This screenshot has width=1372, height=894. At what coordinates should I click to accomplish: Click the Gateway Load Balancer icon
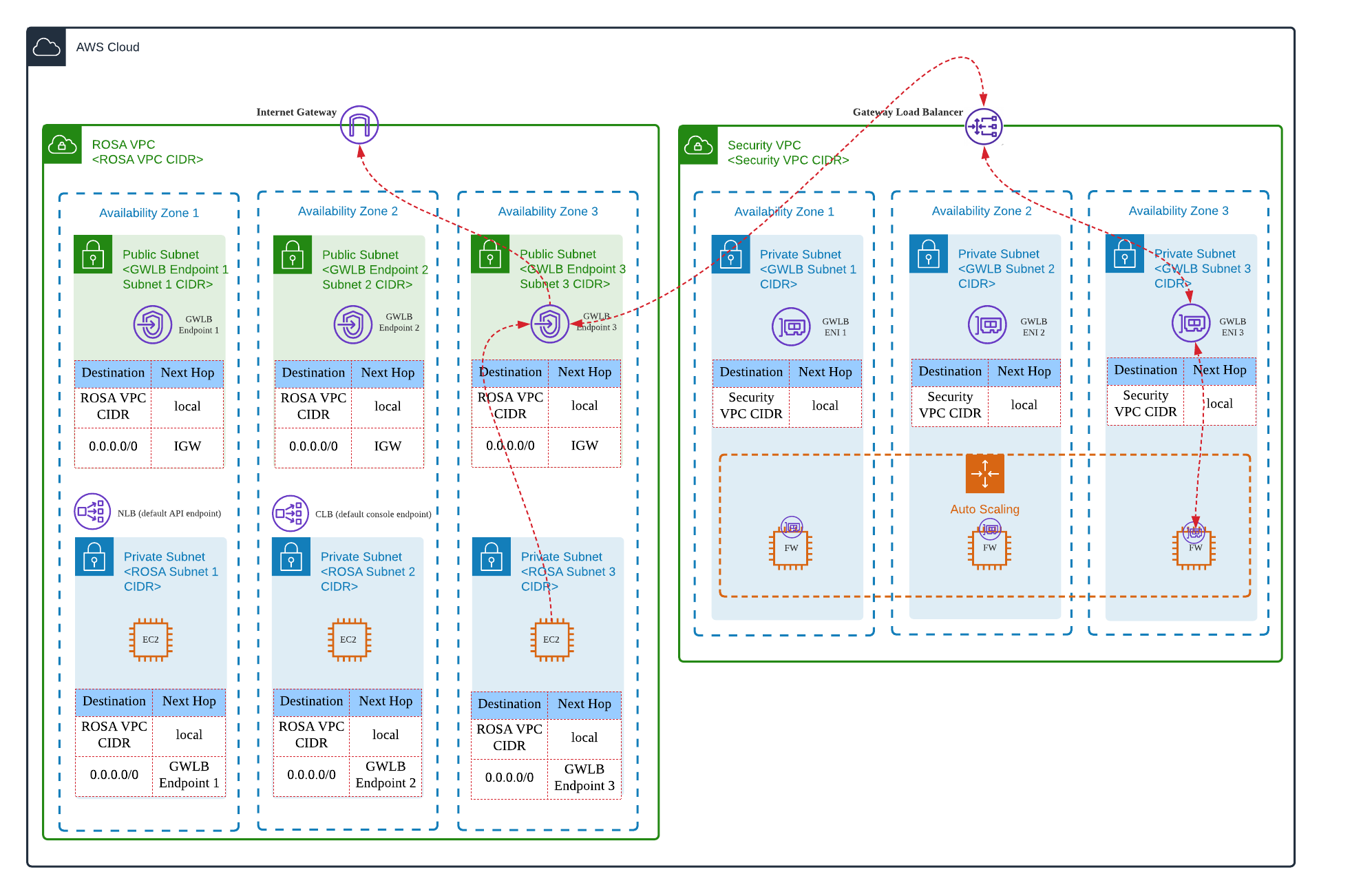pyautogui.click(x=983, y=127)
